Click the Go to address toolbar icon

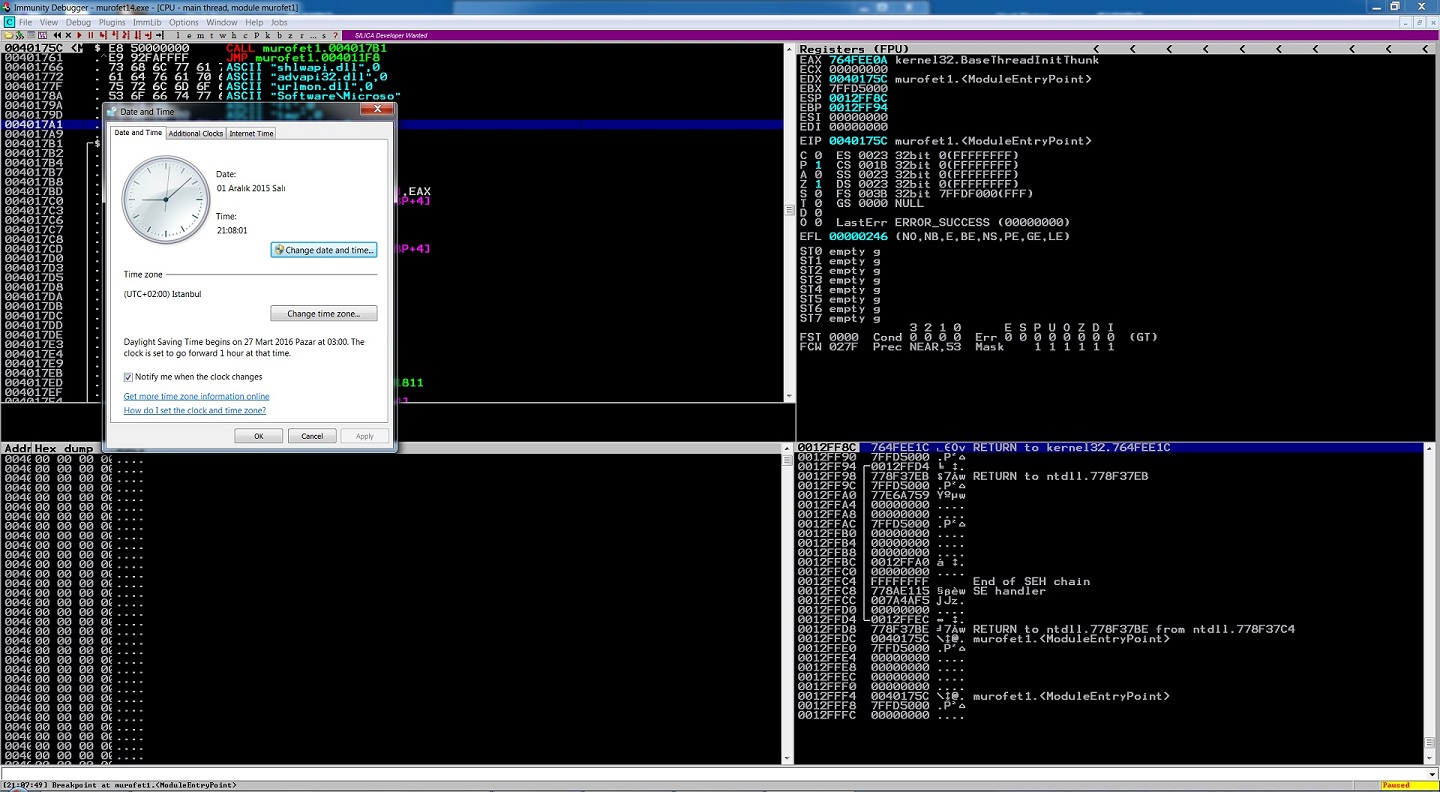[160, 35]
